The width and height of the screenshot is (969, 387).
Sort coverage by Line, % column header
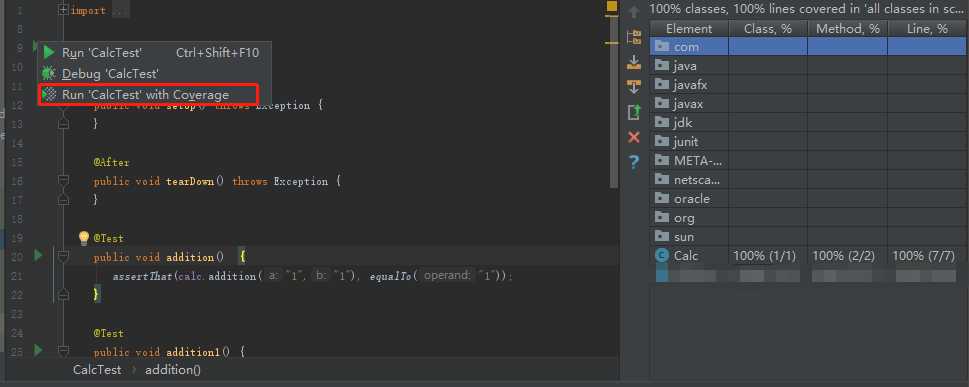(928, 28)
